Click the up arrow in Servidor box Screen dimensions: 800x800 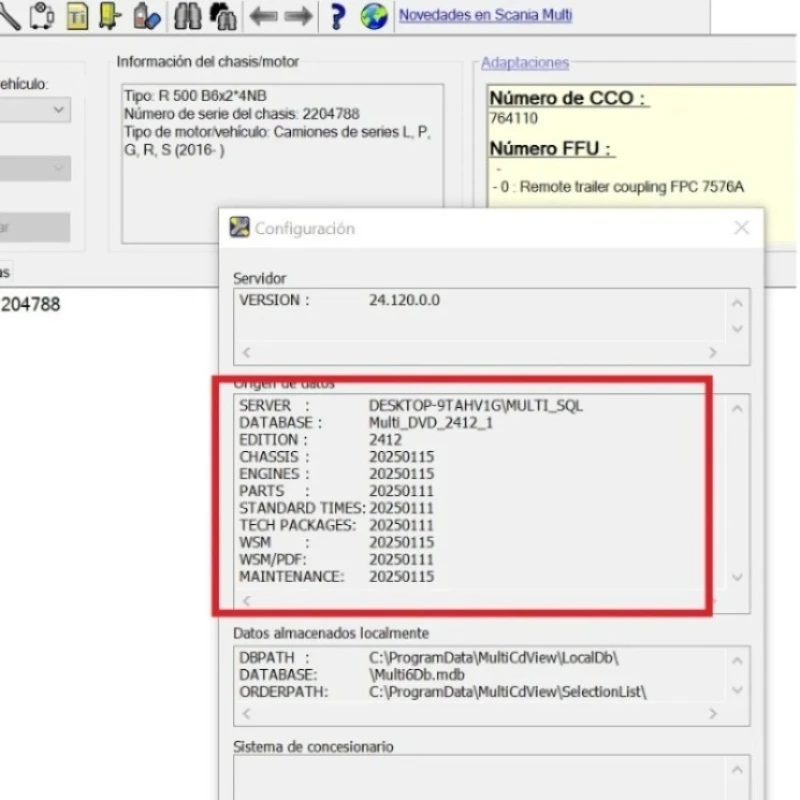click(x=737, y=304)
